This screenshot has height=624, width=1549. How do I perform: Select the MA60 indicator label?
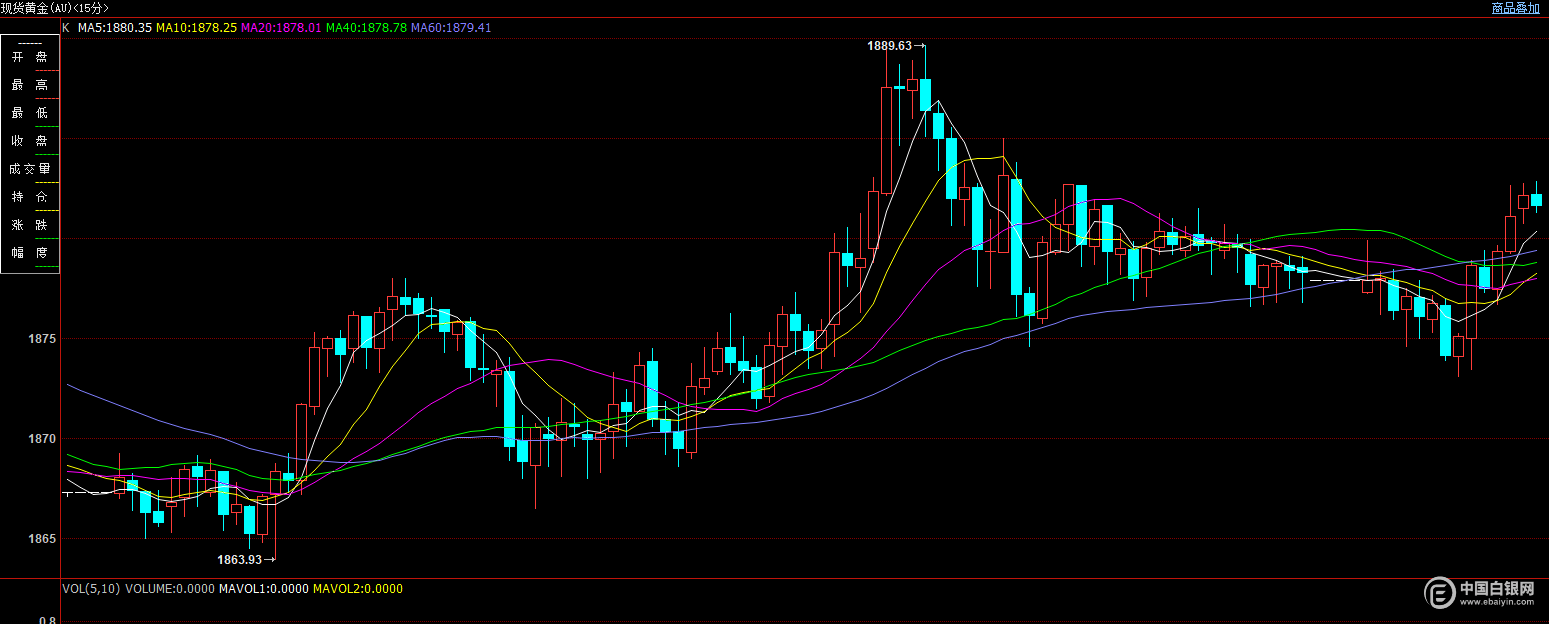[451, 28]
